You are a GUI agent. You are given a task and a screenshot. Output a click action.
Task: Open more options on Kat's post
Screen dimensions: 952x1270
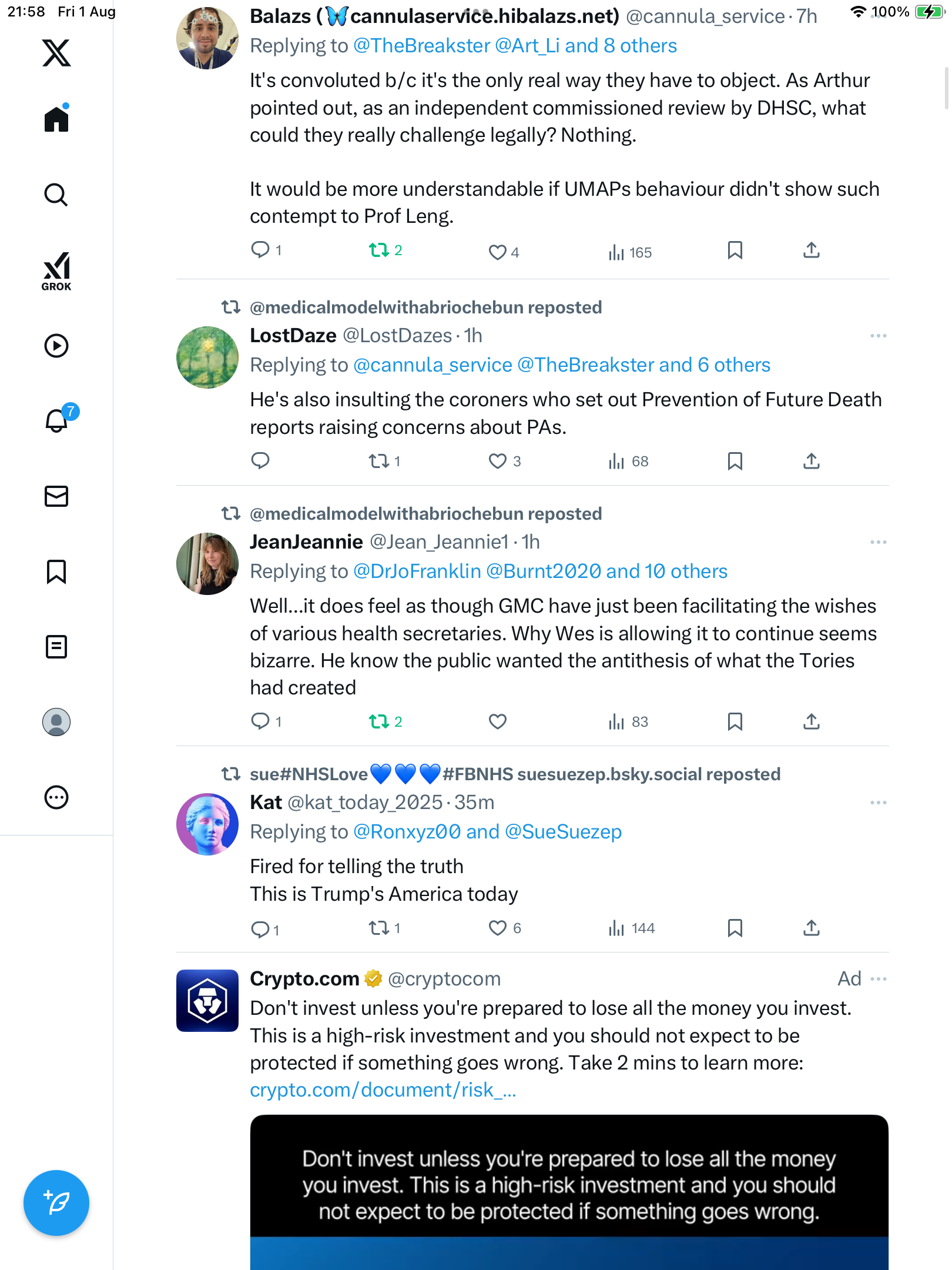(878, 803)
